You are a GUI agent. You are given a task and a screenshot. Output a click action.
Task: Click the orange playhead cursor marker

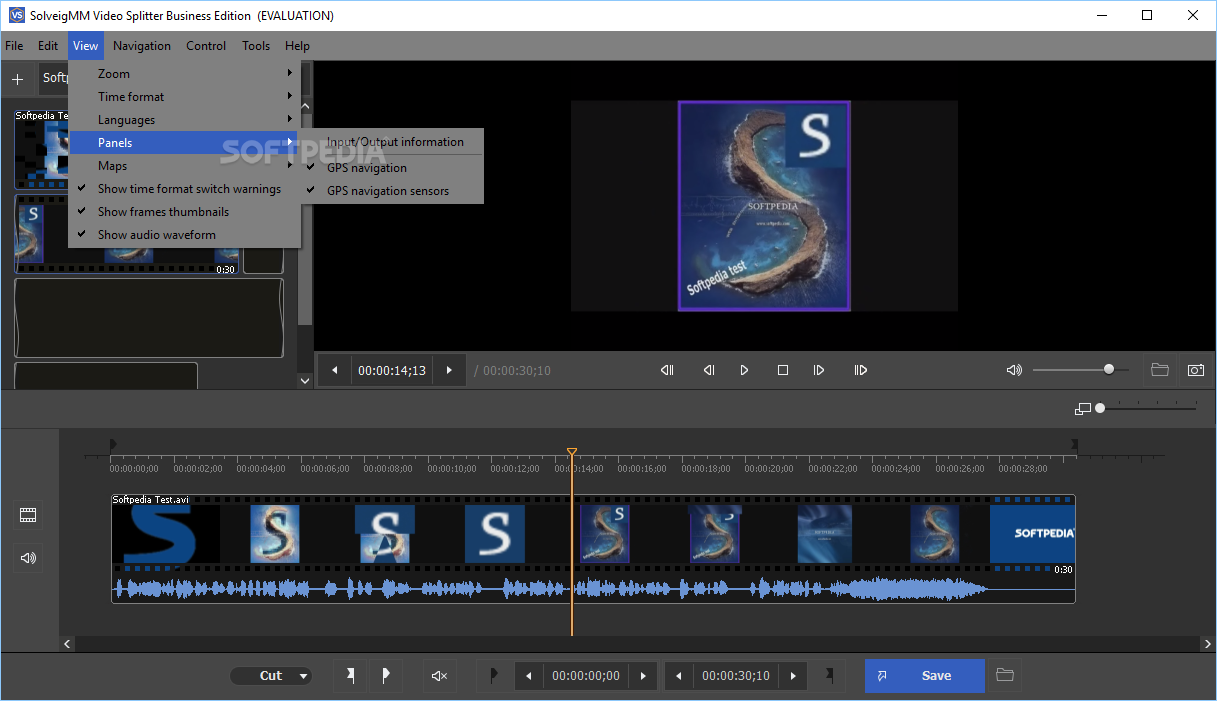point(572,453)
